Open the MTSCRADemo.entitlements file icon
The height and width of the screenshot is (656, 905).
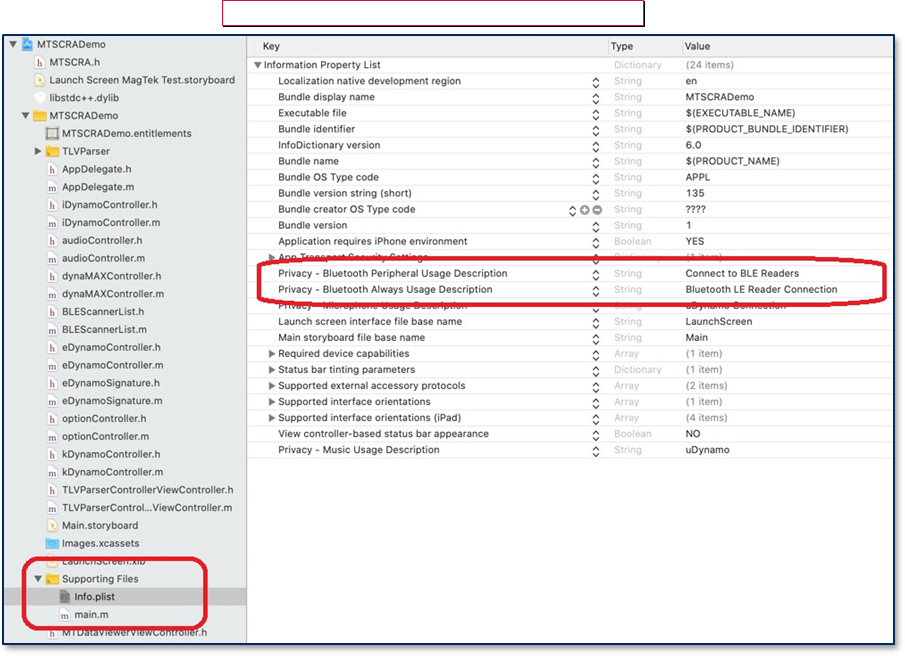point(52,133)
